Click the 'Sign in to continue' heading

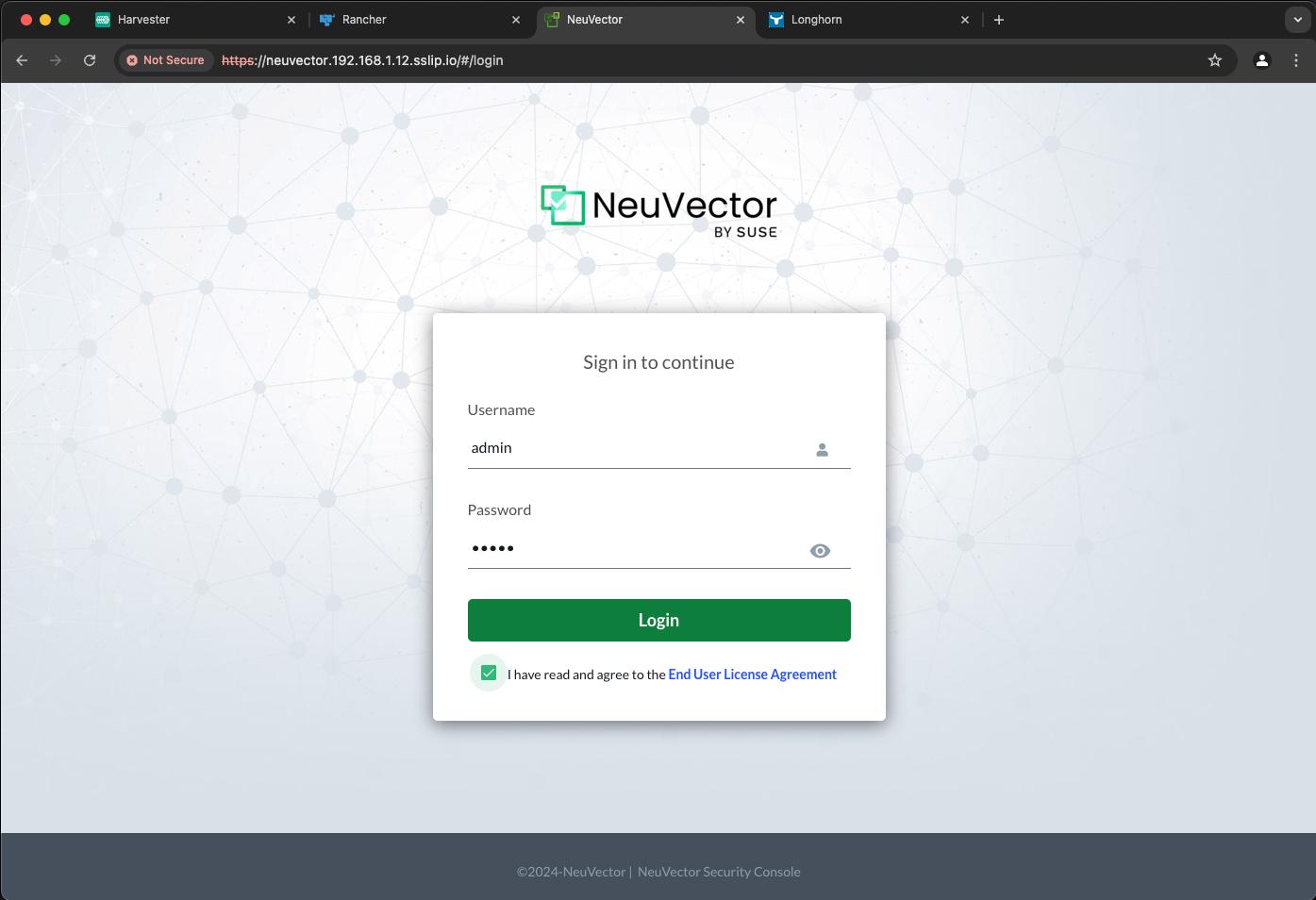tap(658, 362)
